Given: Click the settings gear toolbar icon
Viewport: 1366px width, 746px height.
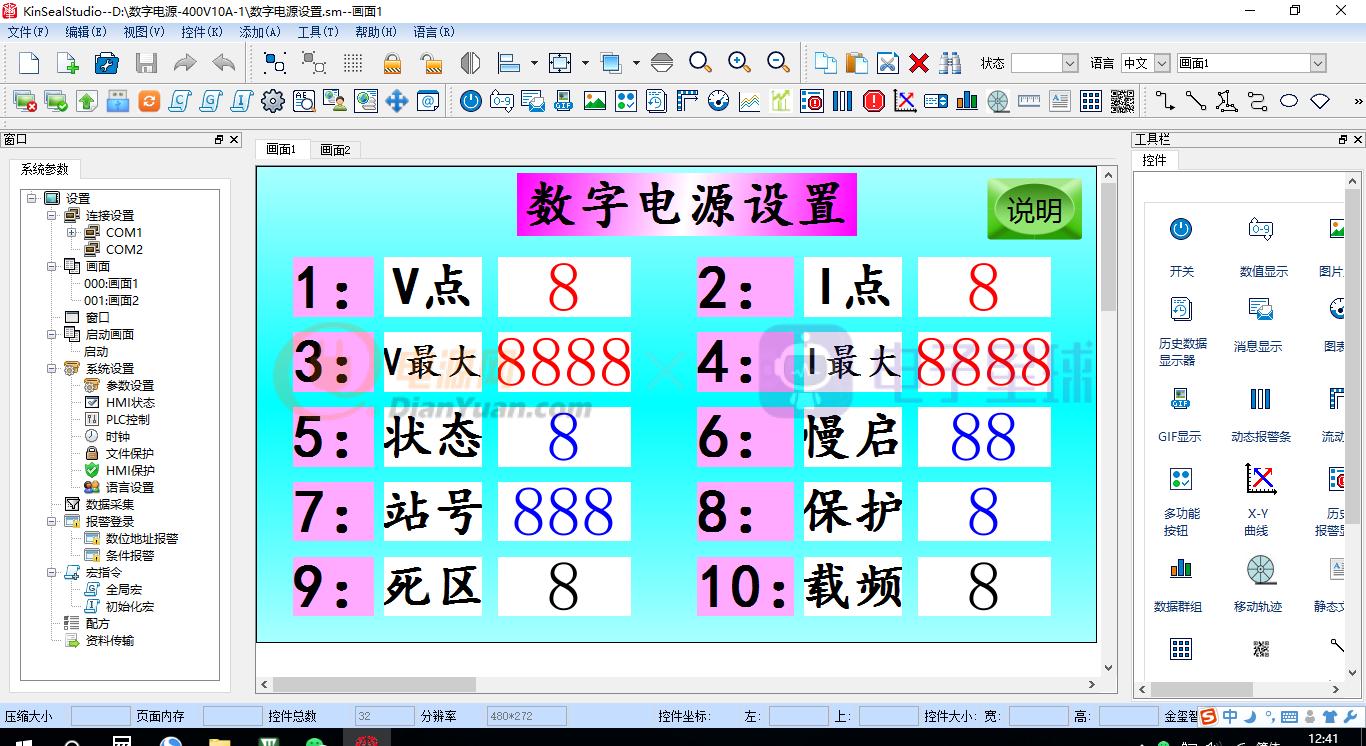Looking at the screenshot, I should (x=273, y=101).
